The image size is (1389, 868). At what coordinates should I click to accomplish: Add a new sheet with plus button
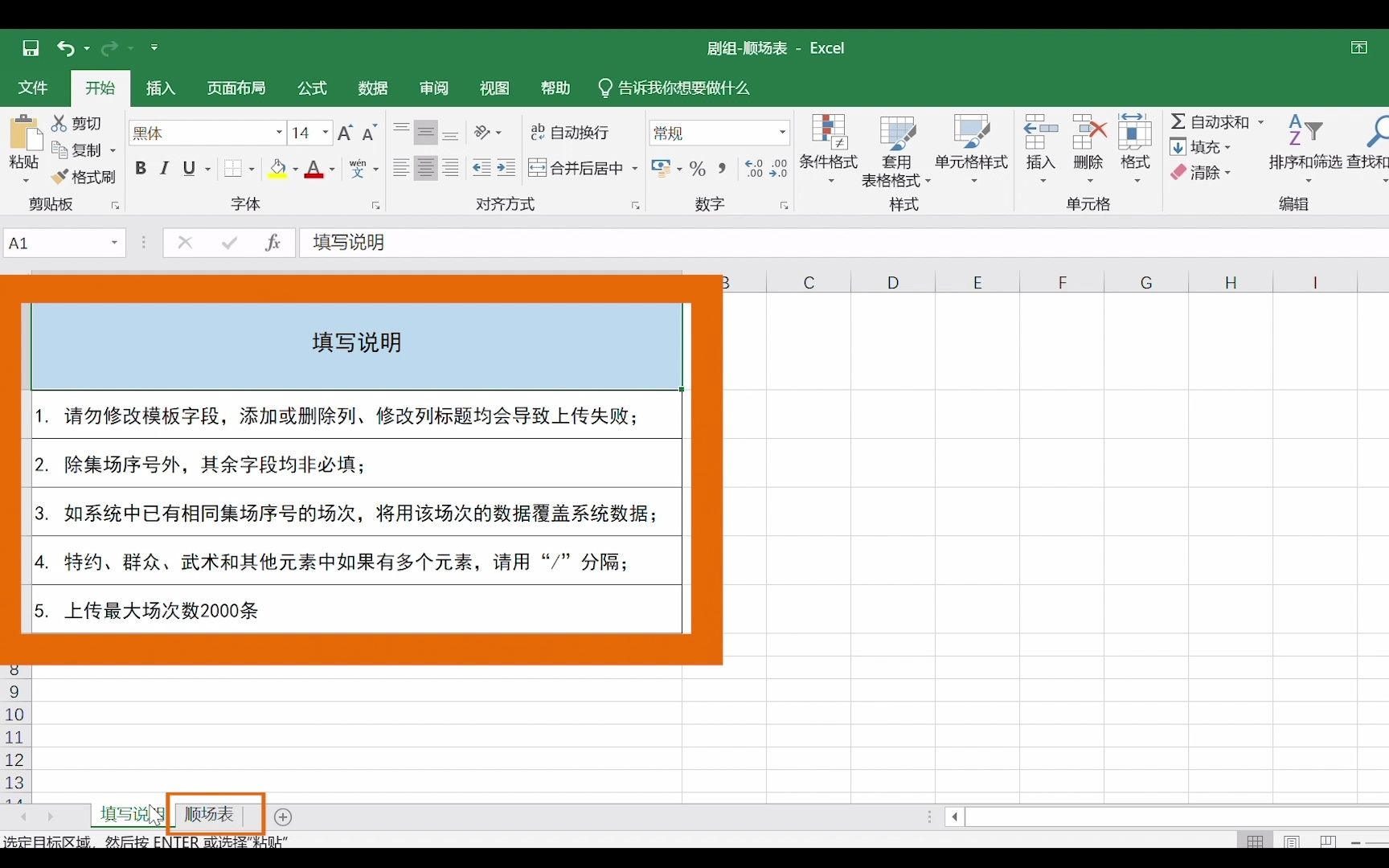point(283,817)
